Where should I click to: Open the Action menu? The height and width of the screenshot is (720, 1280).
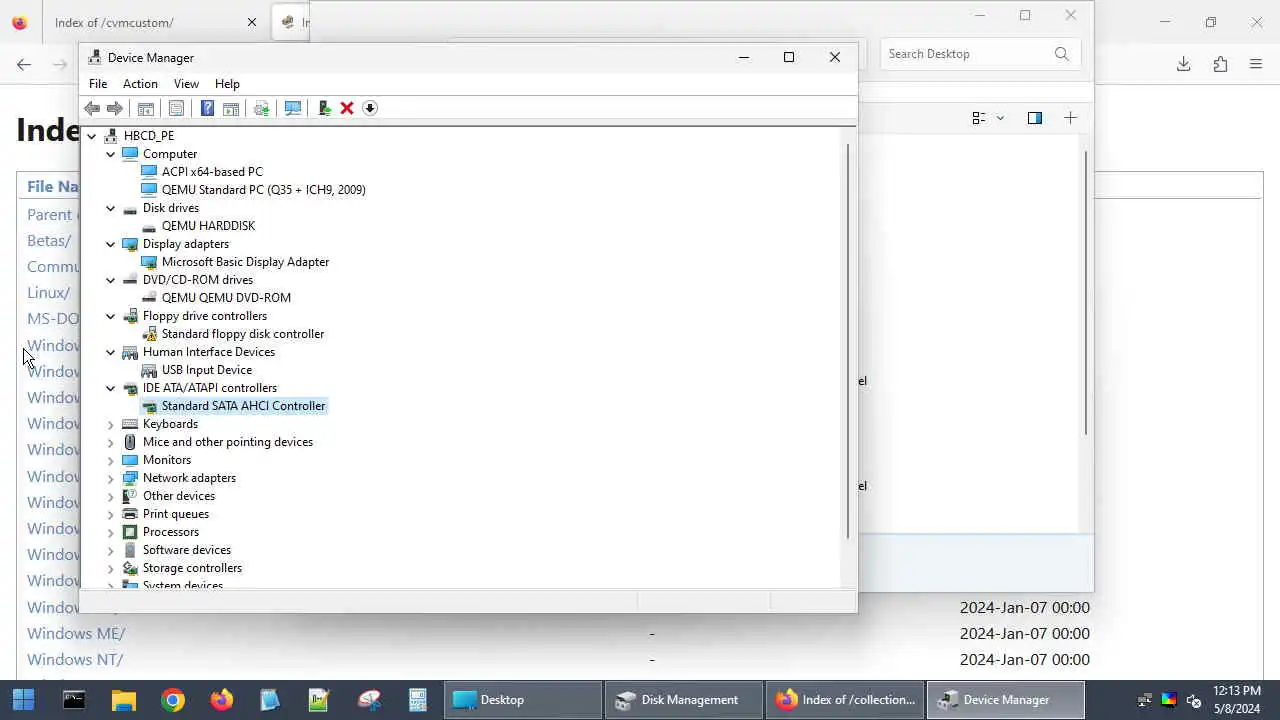point(140,84)
